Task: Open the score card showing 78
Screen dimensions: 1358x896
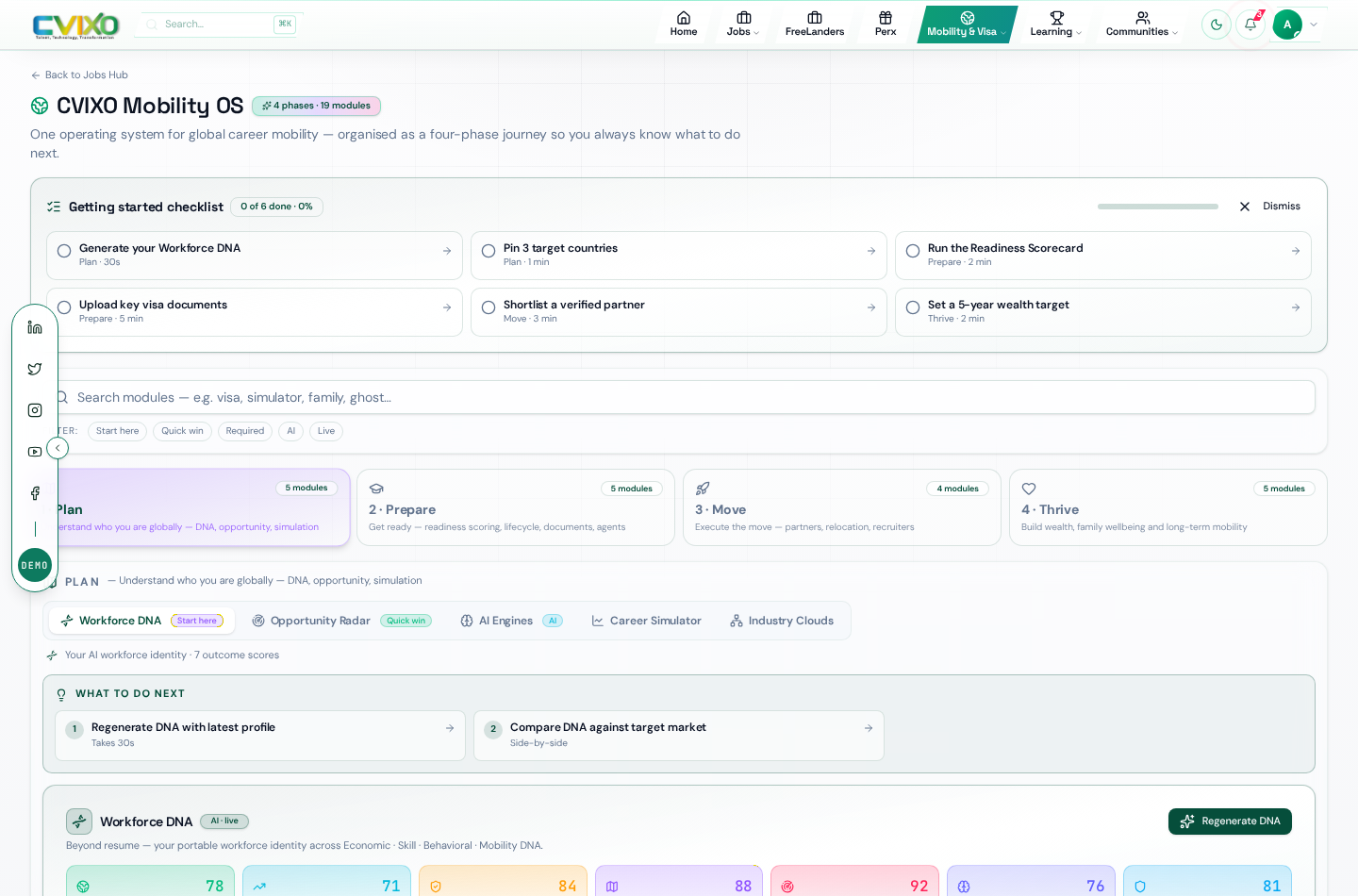Action: (x=150, y=881)
